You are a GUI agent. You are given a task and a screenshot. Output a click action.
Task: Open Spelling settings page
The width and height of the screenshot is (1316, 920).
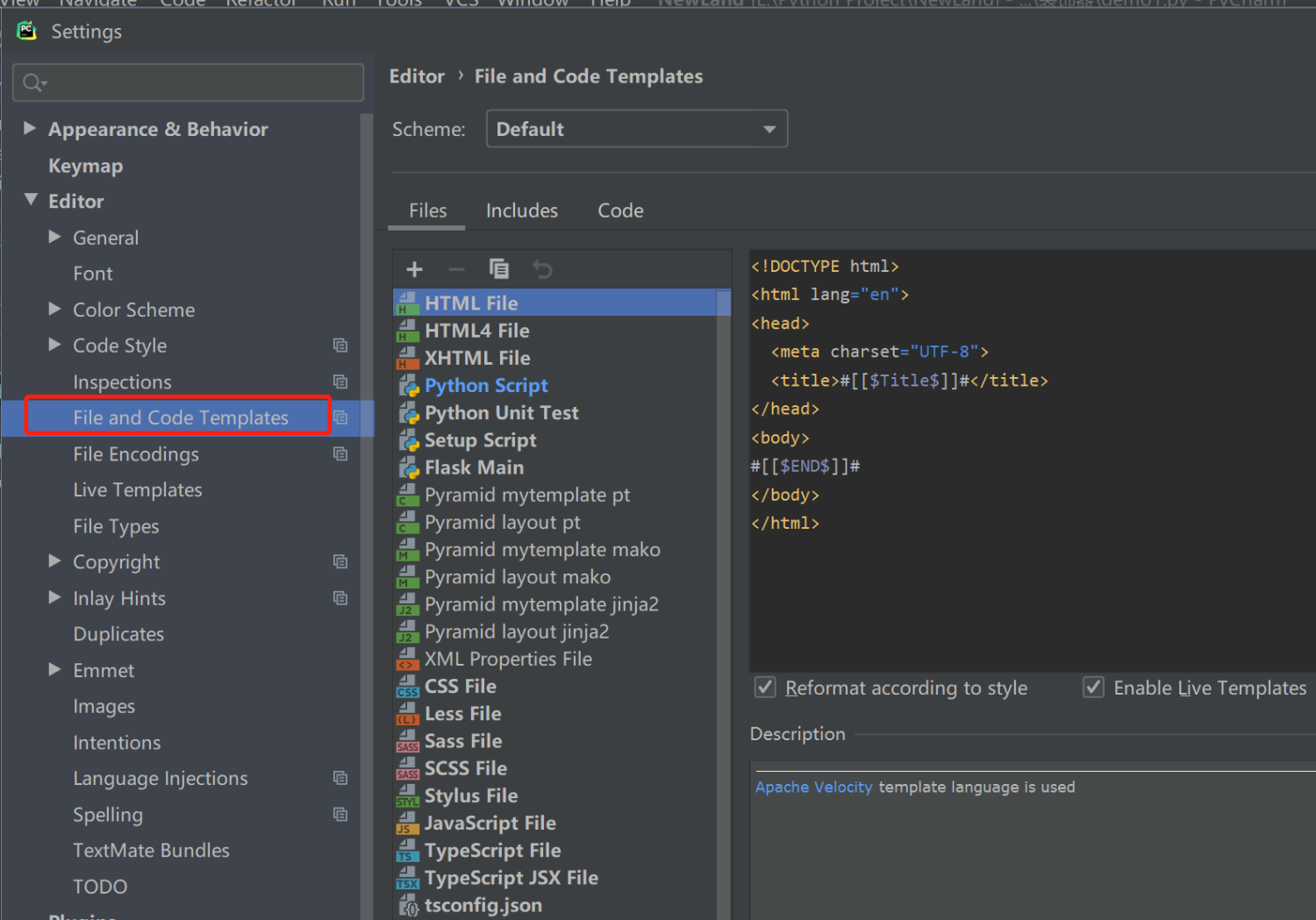coord(108,815)
